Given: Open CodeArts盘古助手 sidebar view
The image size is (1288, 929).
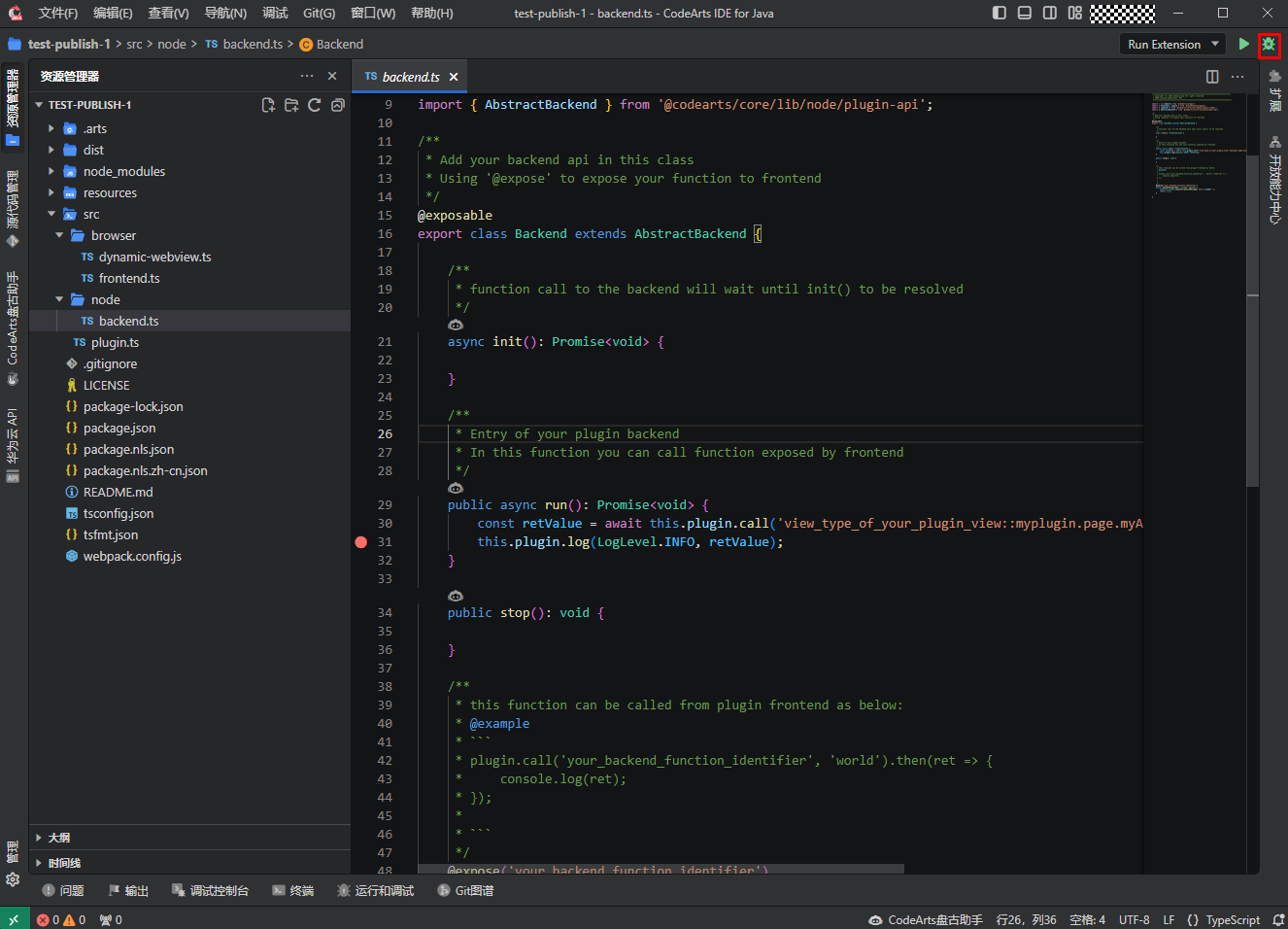Looking at the screenshot, I should [13, 327].
